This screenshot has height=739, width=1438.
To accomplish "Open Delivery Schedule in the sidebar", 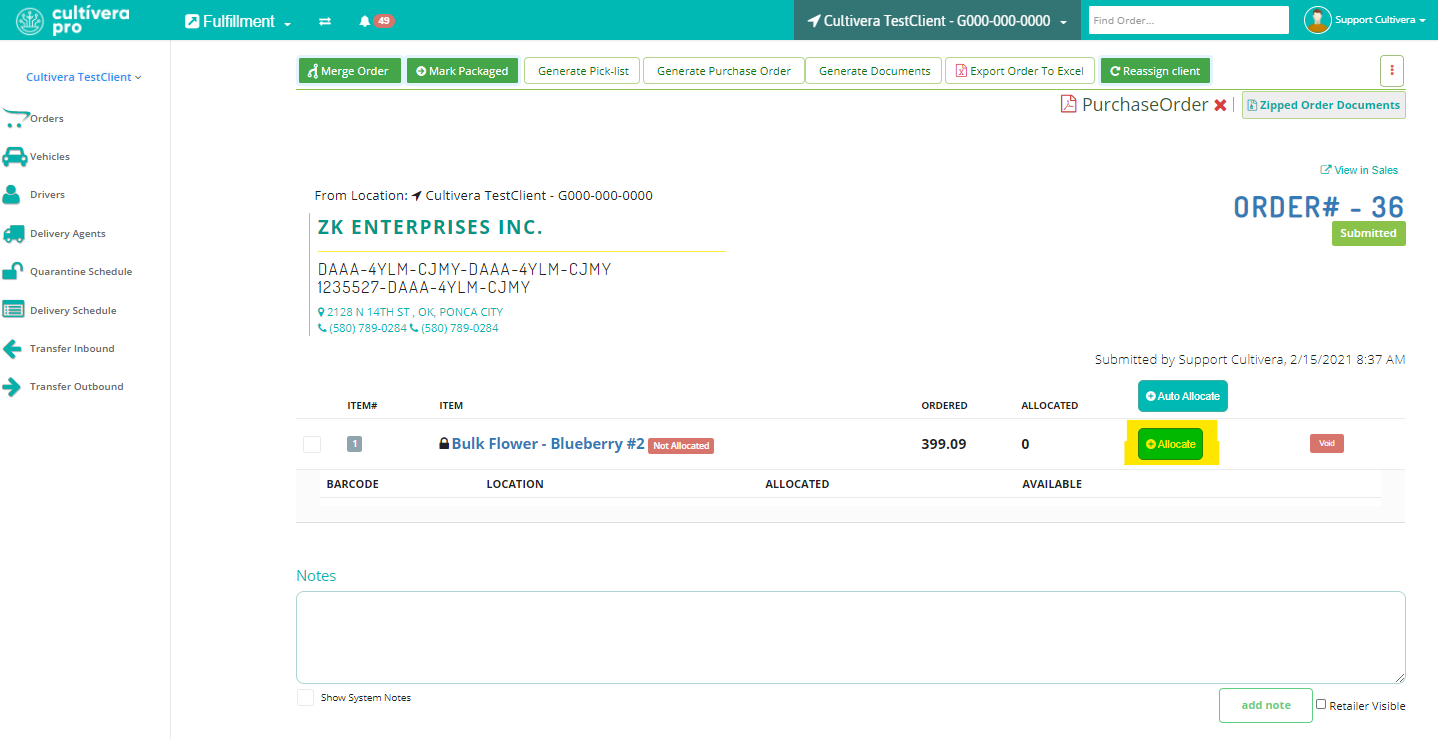I will [73, 310].
